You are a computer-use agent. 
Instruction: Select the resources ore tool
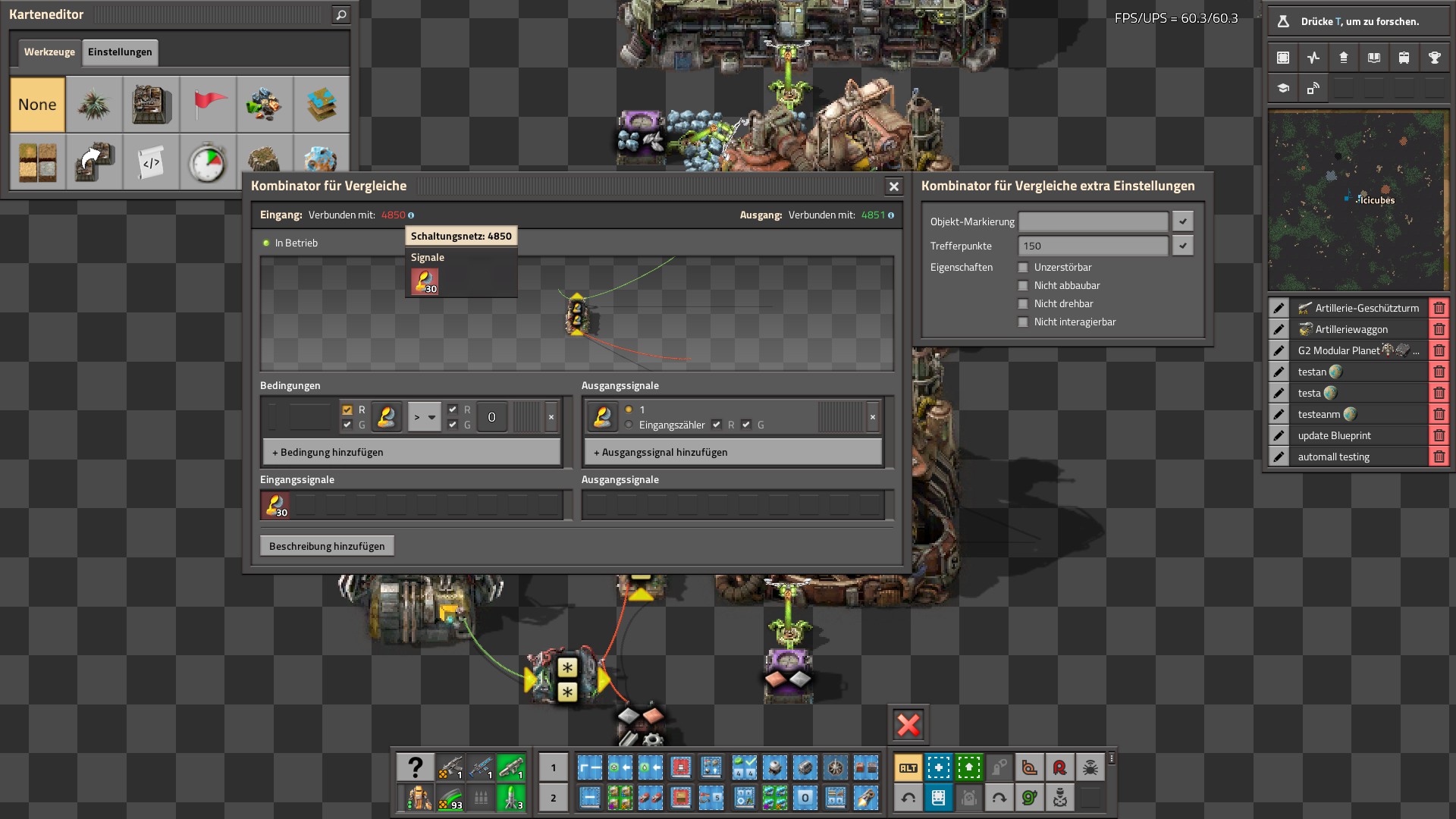coord(265,105)
